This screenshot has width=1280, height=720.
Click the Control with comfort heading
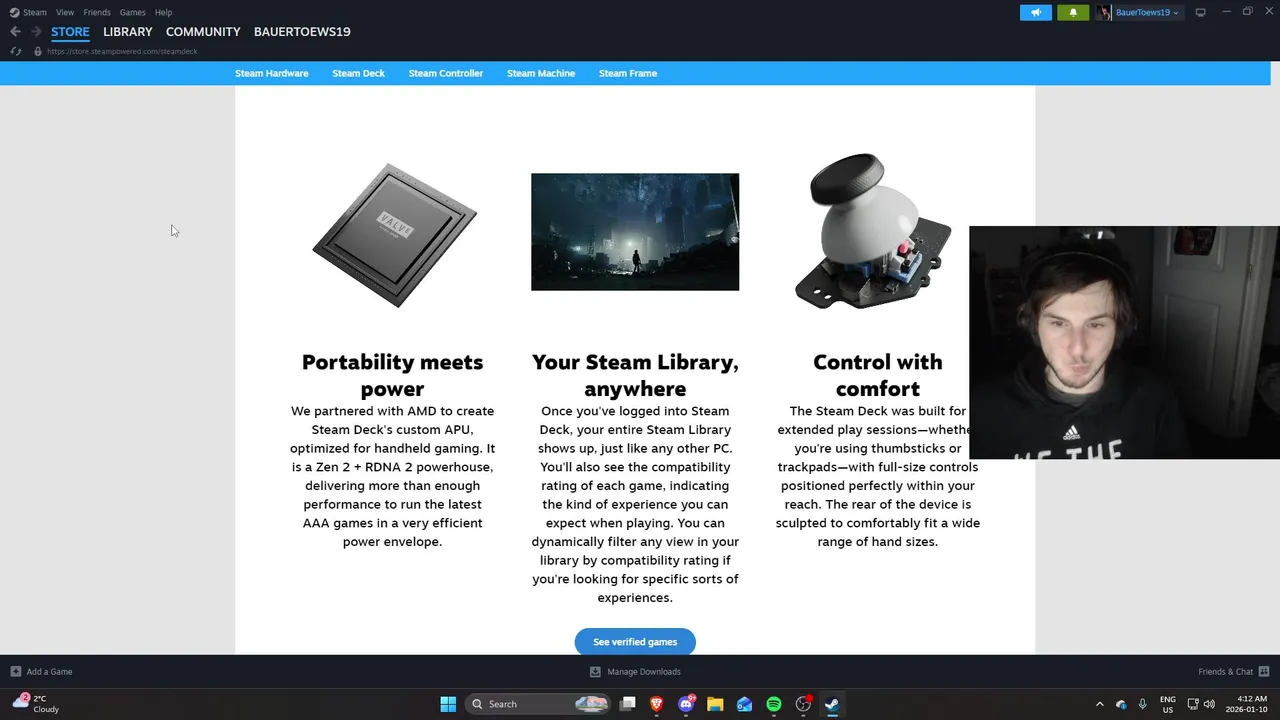point(878,375)
